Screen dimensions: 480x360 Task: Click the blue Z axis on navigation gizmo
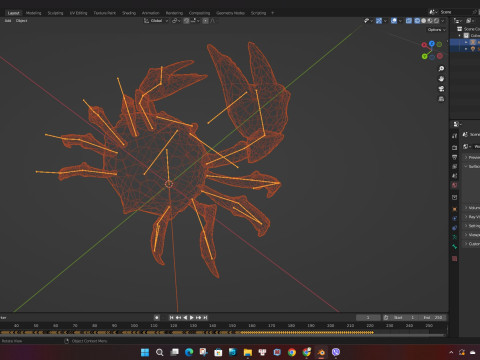tap(432, 44)
